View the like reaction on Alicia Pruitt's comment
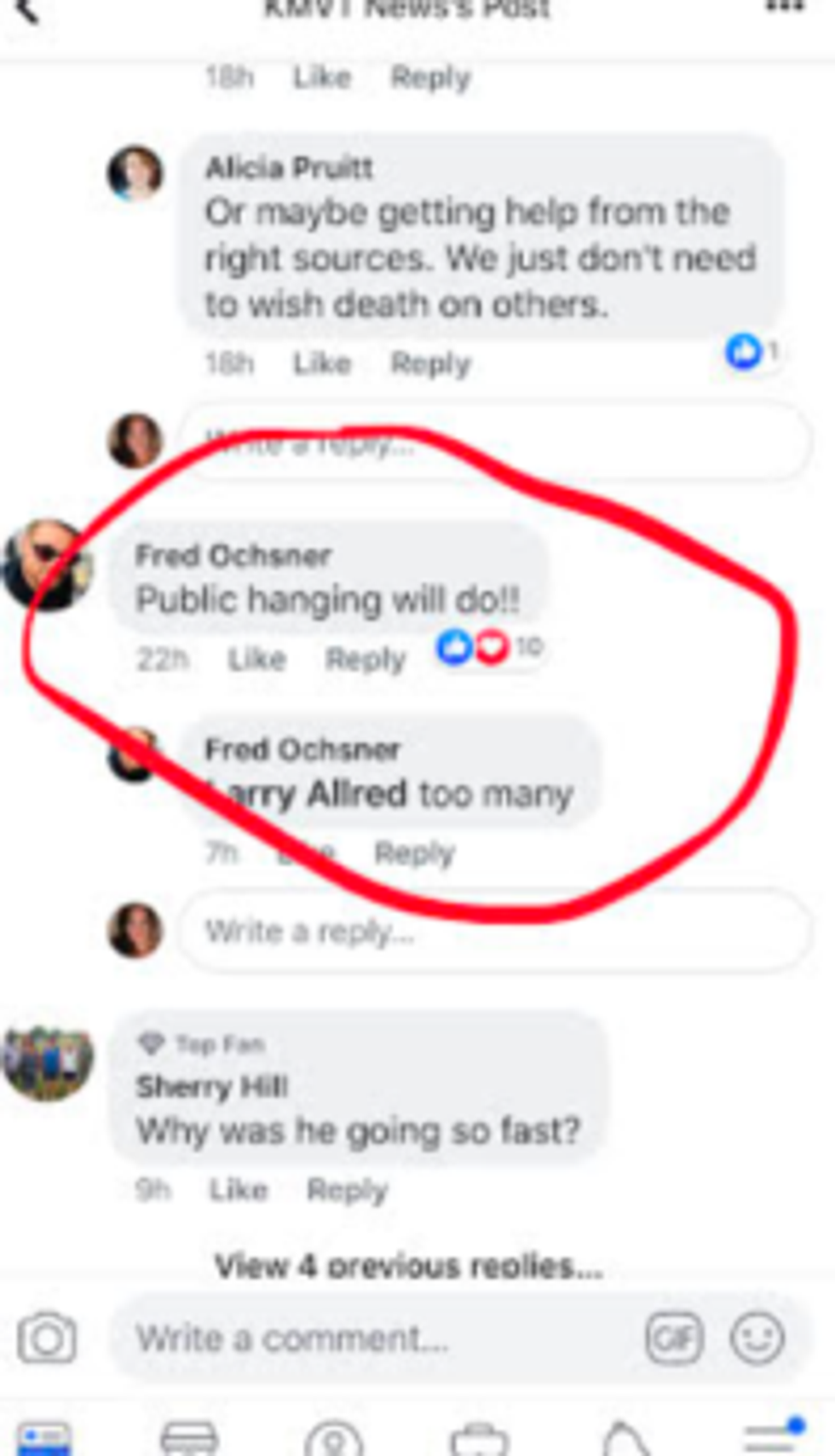 tap(752, 351)
